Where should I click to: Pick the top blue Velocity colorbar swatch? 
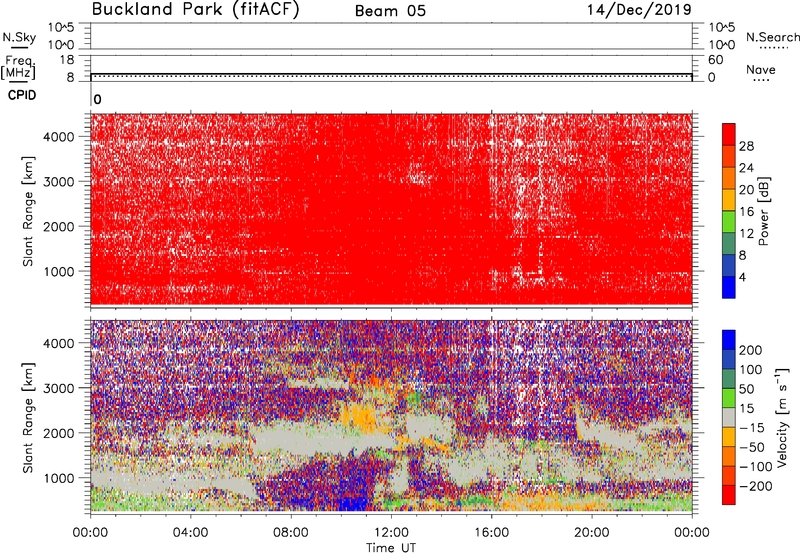pyautogui.click(x=729, y=340)
